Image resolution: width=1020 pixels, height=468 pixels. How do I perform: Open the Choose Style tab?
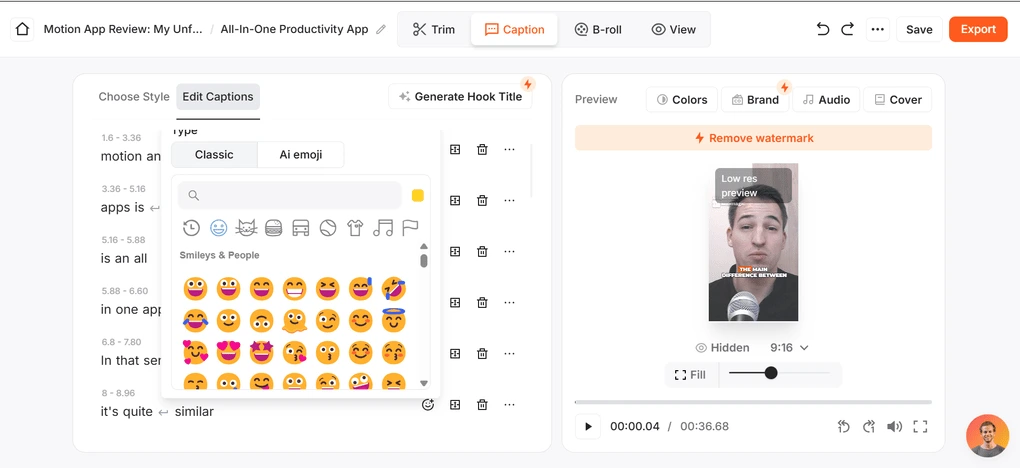(x=134, y=97)
